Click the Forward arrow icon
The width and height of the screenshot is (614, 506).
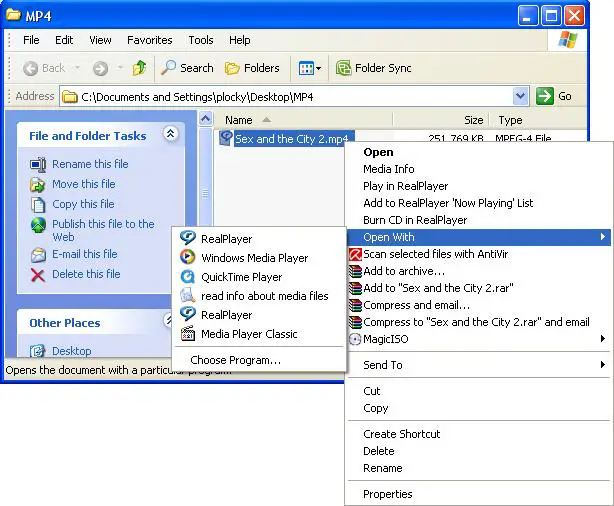[x=100, y=69]
